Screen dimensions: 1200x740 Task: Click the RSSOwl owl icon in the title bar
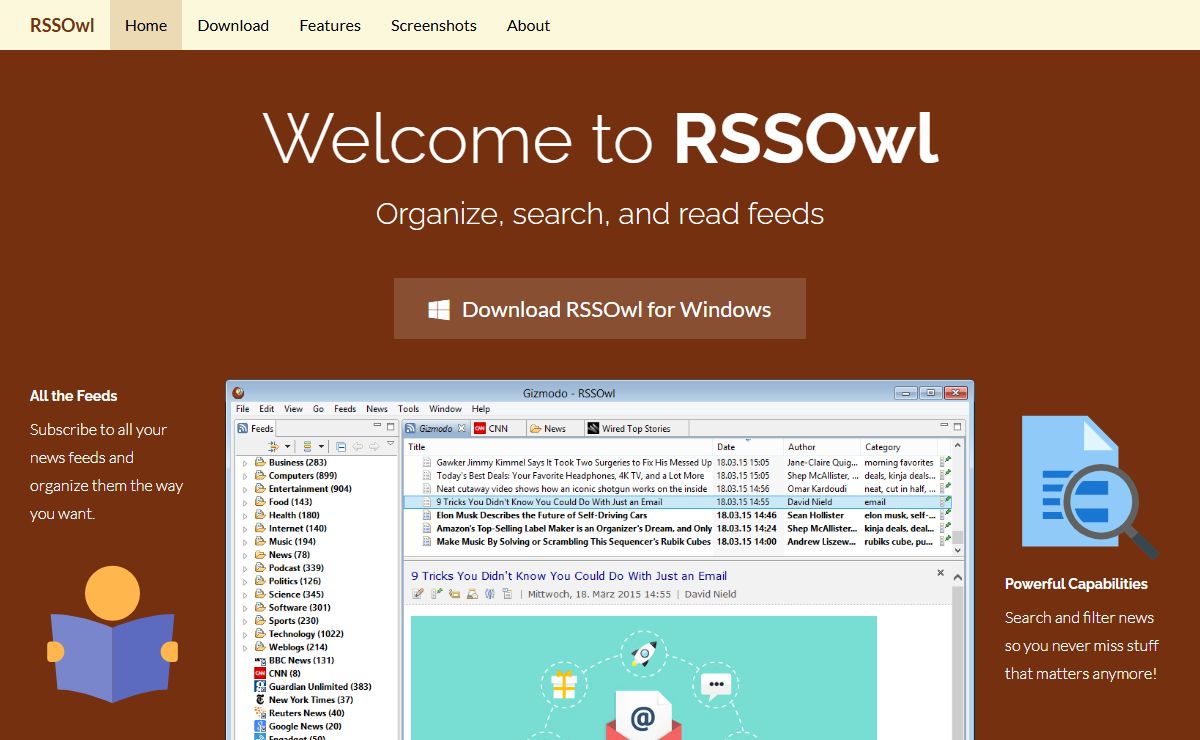pos(238,393)
